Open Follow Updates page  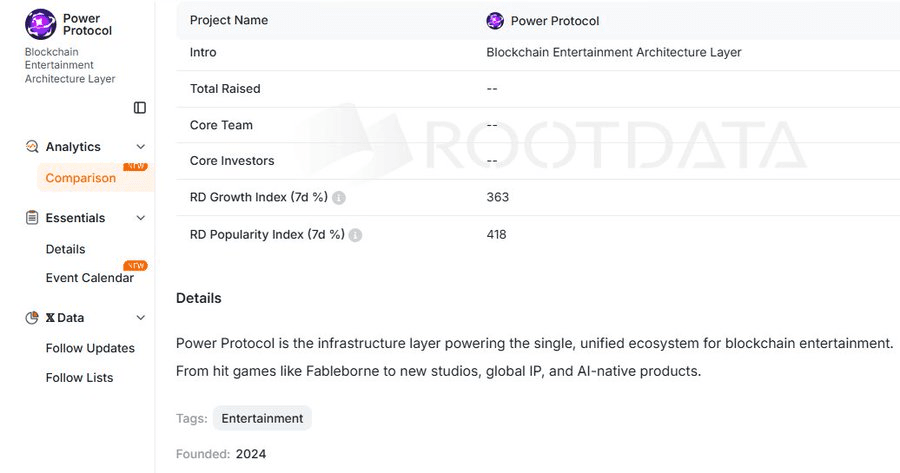pyautogui.click(x=90, y=348)
